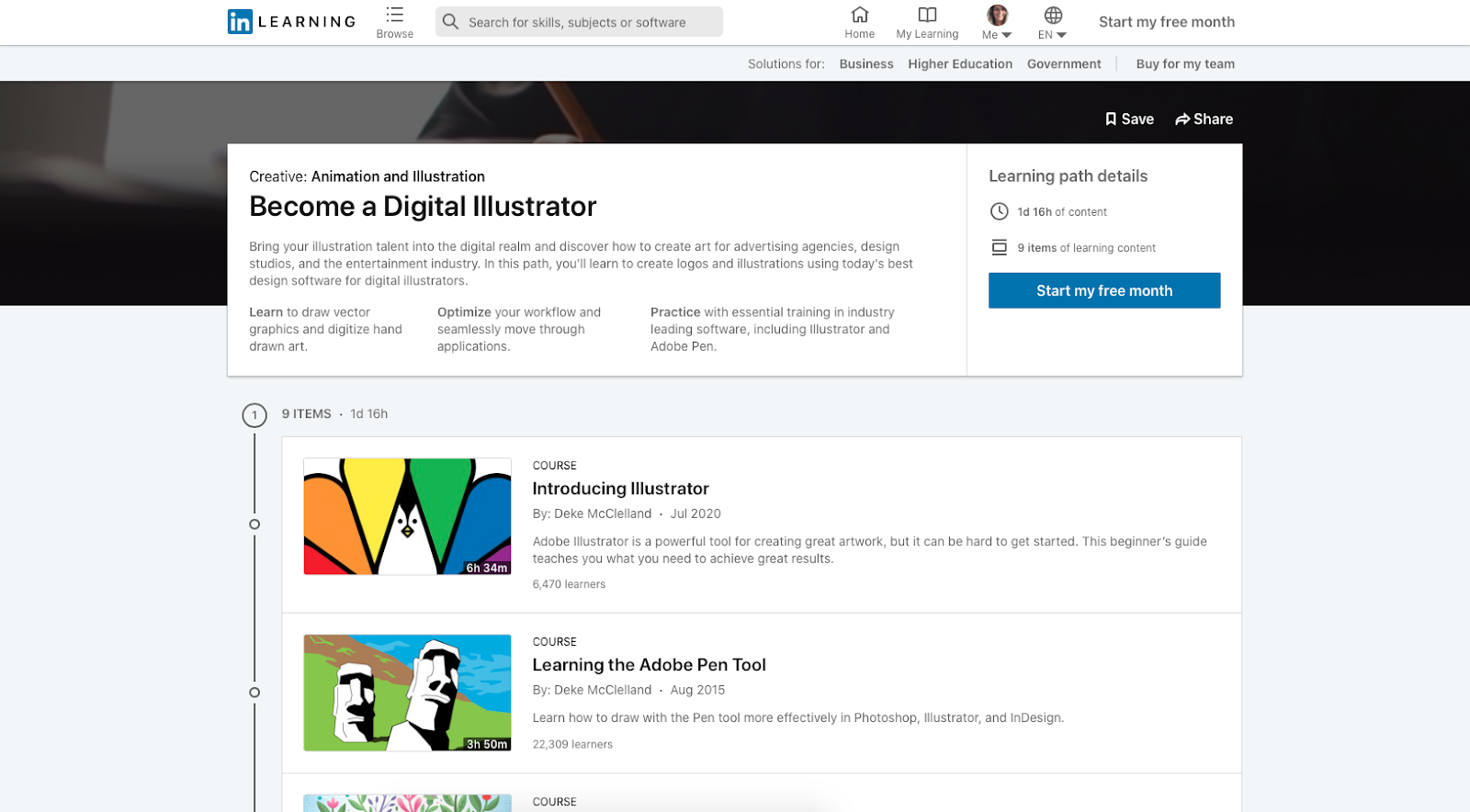The width and height of the screenshot is (1470, 812).
Task: Click the items icon beside learning content
Action: (999, 247)
